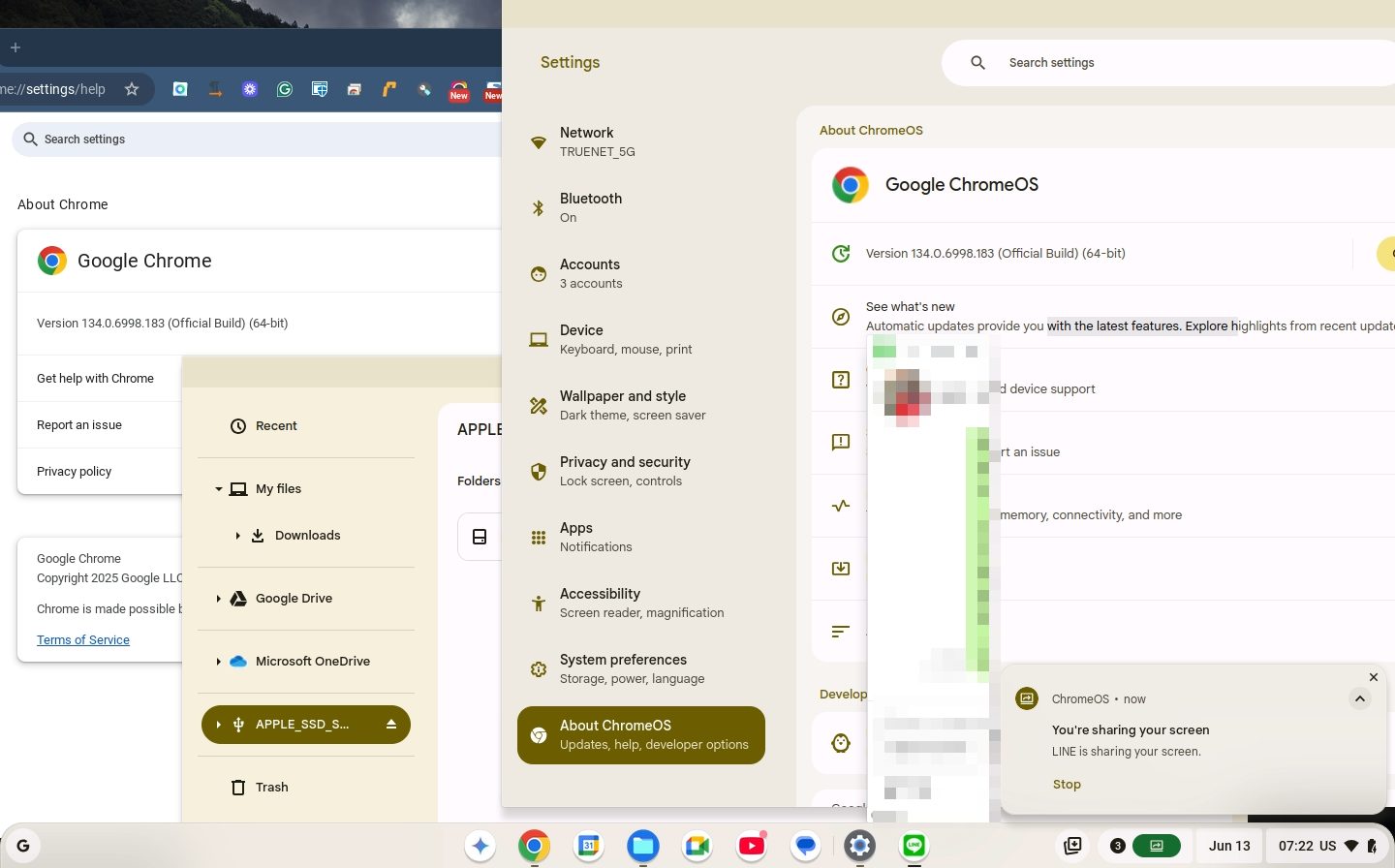This screenshot has height=868, width=1395.
Task: Eject the APPLE_SSD drive in Files
Action: coord(391,725)
